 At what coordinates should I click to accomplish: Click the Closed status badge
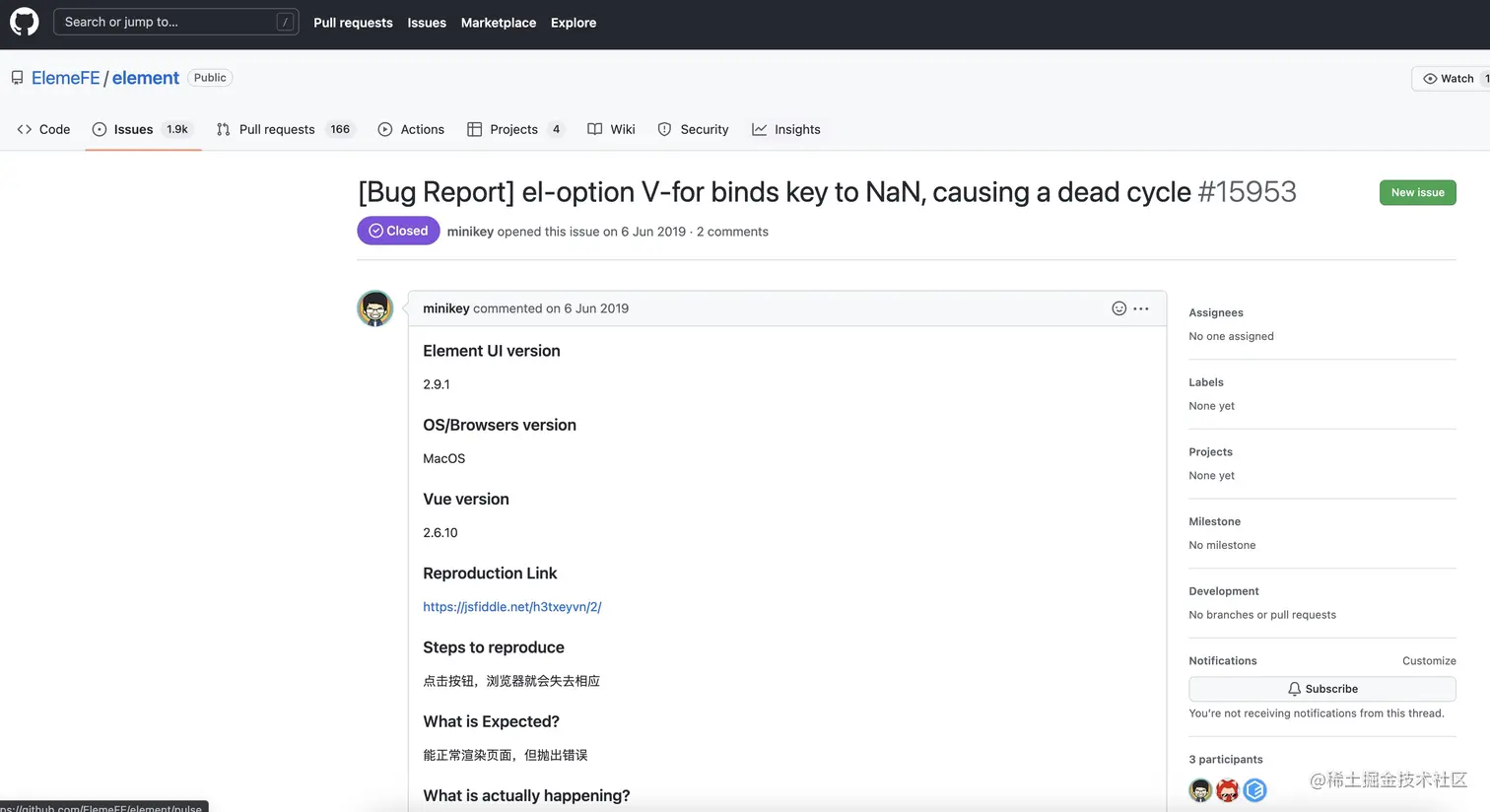point(398,231)
